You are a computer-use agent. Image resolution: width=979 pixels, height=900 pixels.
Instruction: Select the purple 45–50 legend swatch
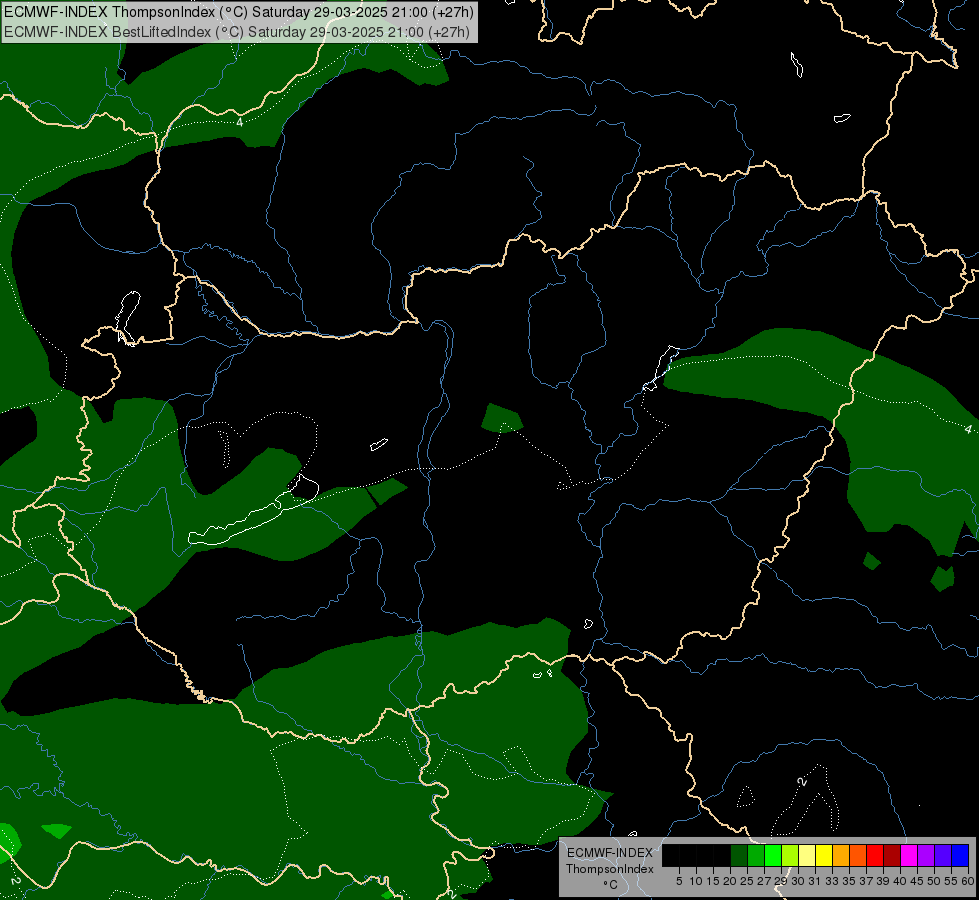pos(926,855)
